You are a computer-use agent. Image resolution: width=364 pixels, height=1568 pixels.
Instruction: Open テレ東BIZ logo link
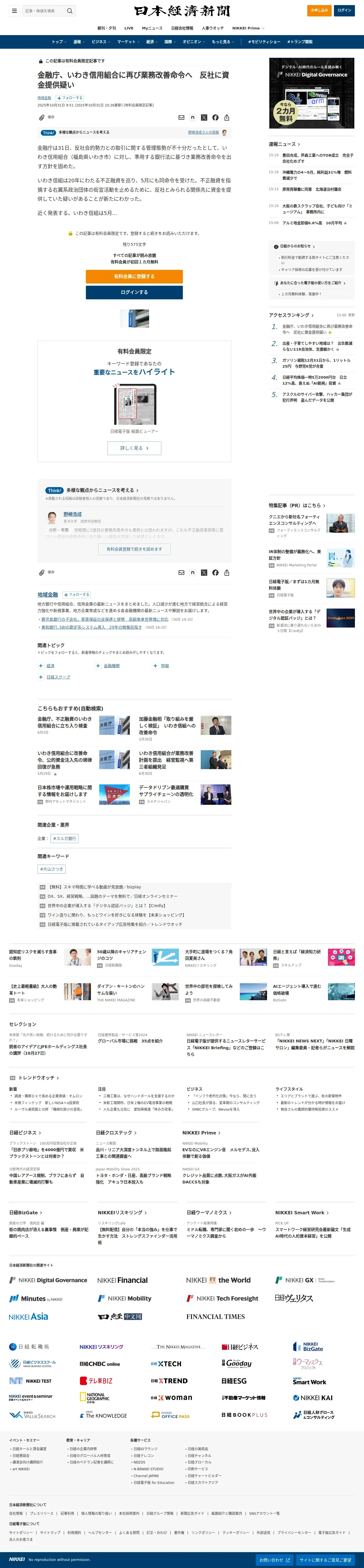pos(96,1381)
